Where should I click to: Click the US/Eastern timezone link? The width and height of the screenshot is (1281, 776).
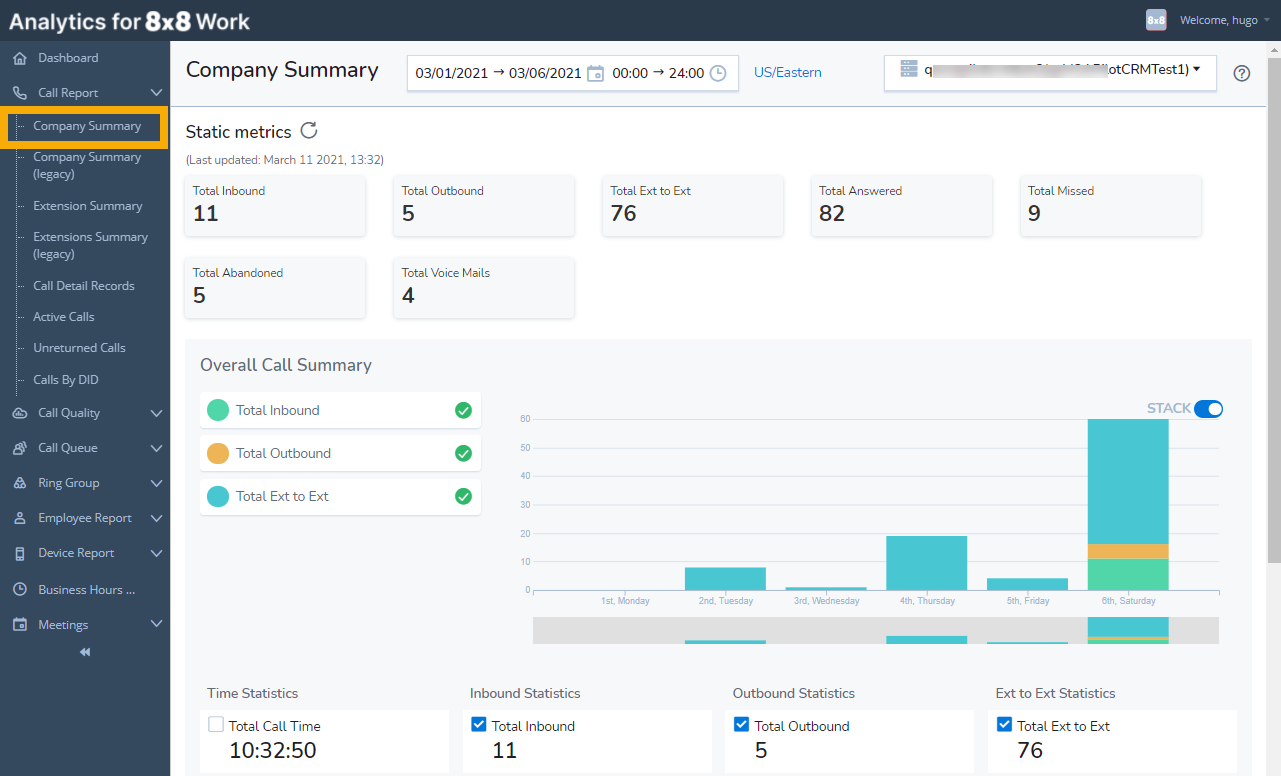coord(787,72)
